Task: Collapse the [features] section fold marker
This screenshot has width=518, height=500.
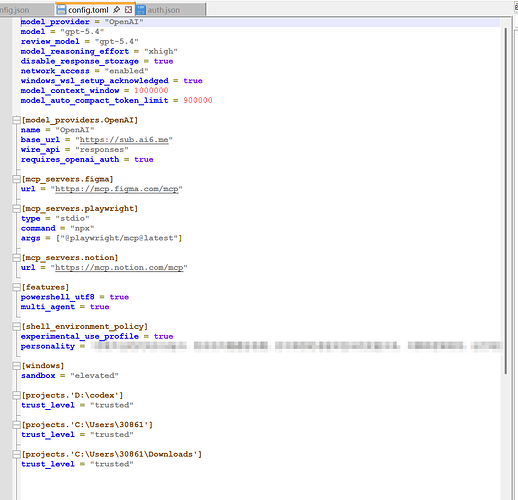Action: pos(16,287)
